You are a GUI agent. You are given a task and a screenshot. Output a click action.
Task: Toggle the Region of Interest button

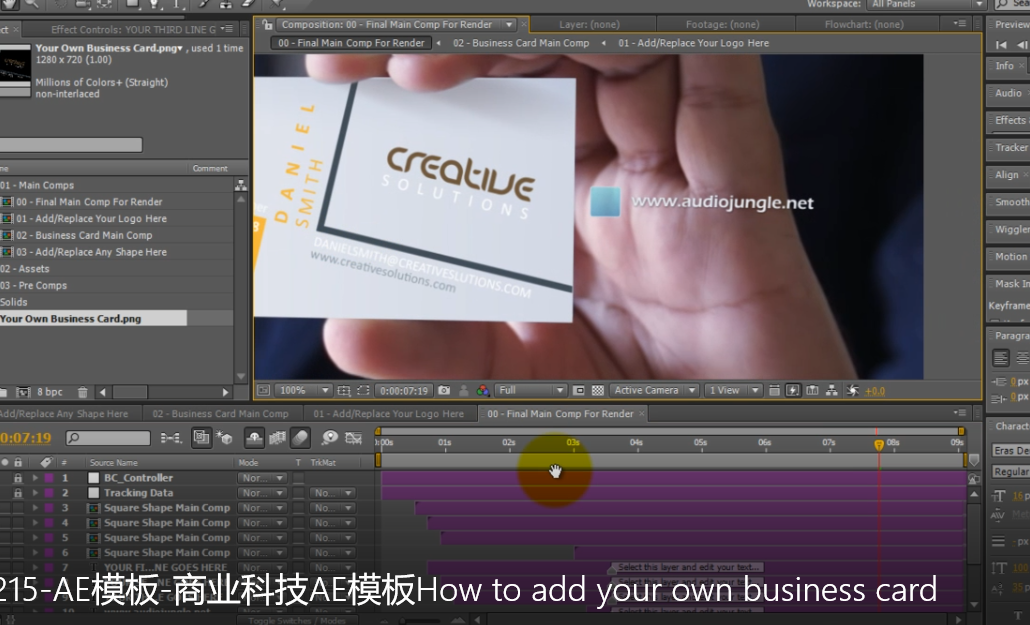[578, 390]
